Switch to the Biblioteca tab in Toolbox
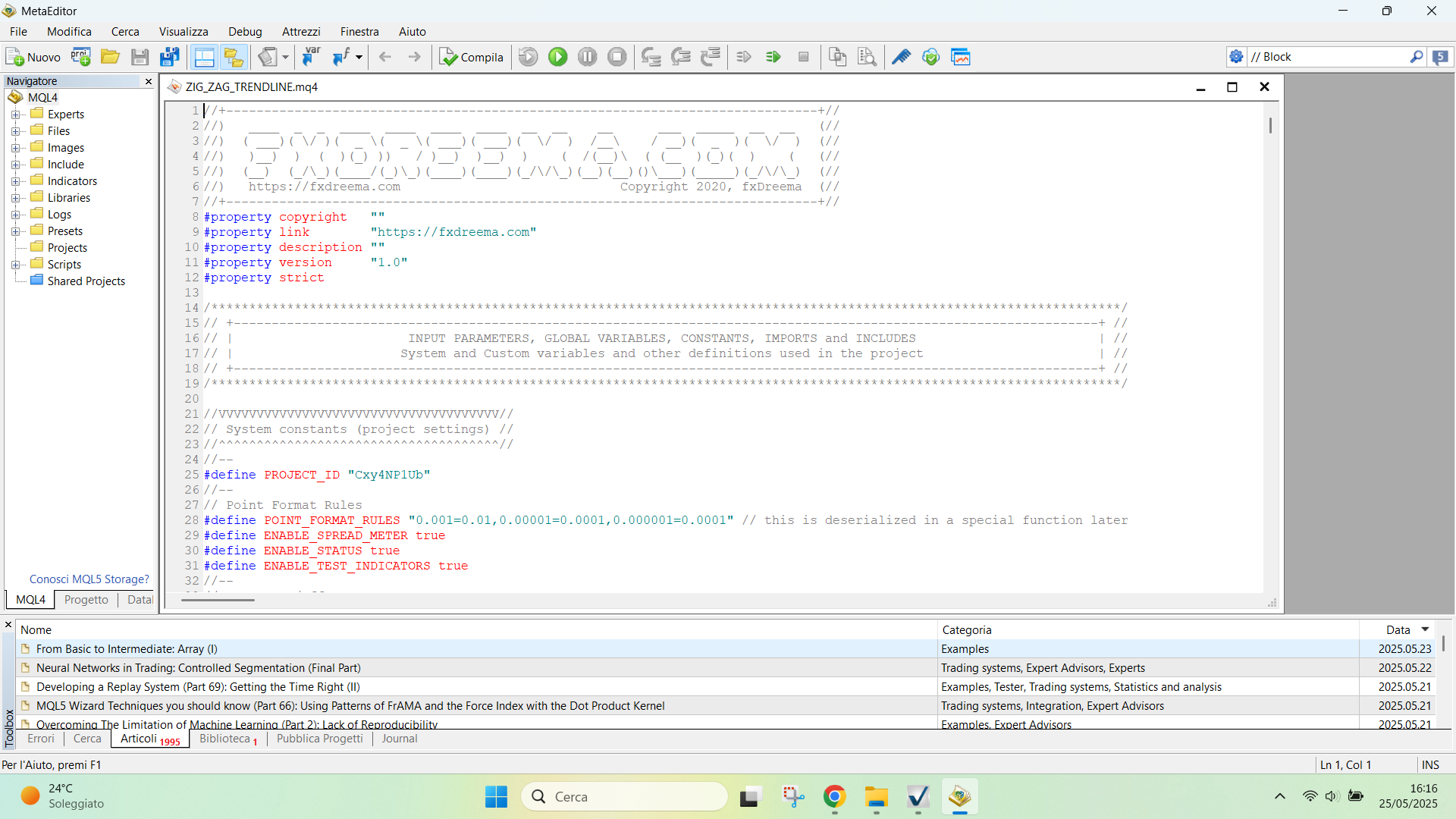The width and height of the screenshot is (1456, 819). click(x=227, y=739)
